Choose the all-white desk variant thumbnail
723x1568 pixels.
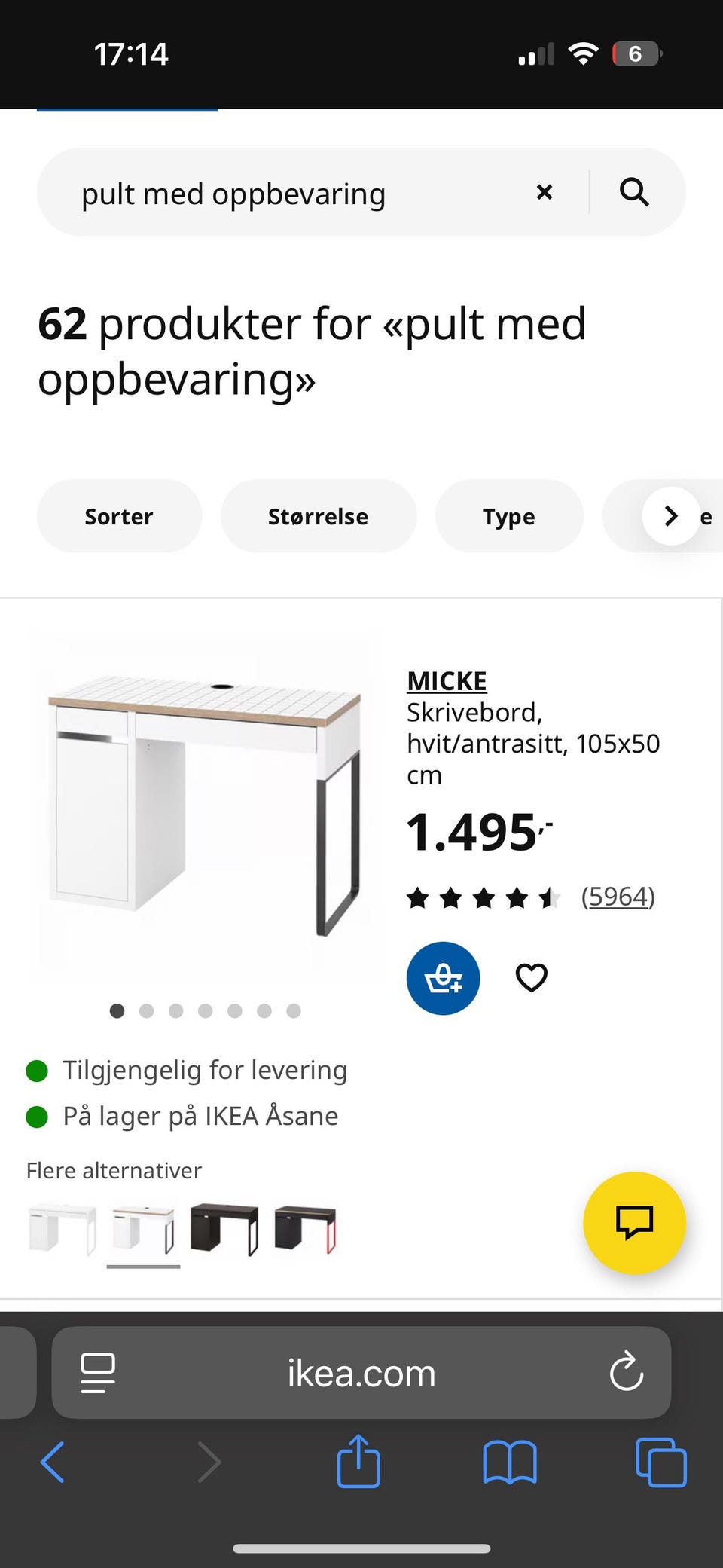point(62,1230)
